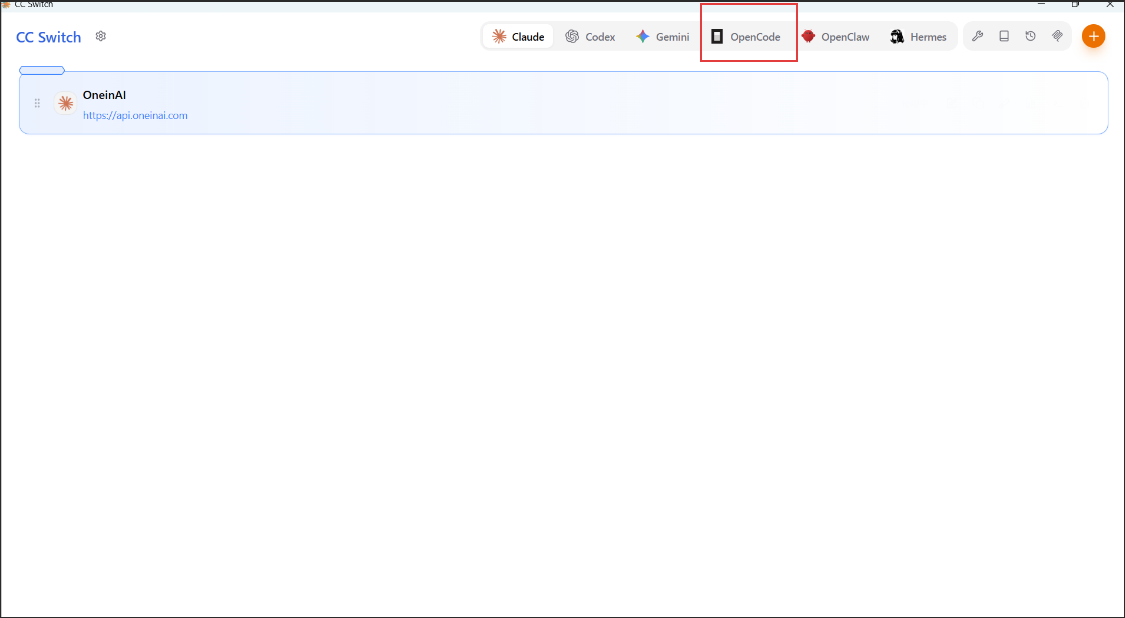Maximize the CC Switch window

pos(1075,4)
